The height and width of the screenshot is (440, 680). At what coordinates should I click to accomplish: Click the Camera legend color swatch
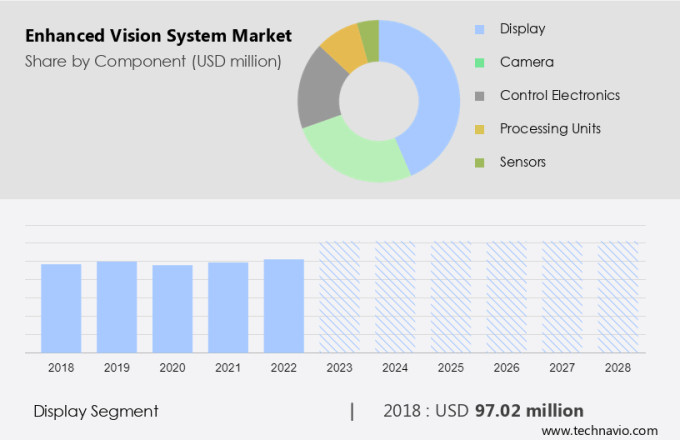pos(481,62)
